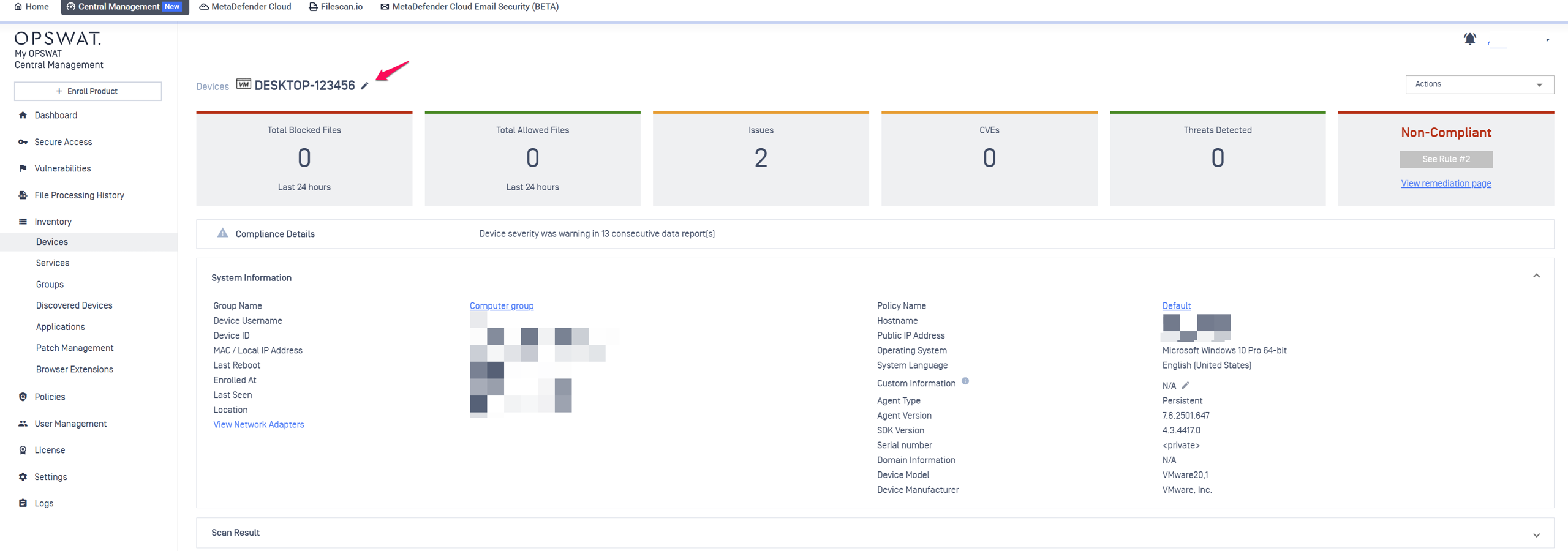Select Patch Management in Inventory menu

coord(75,348)
